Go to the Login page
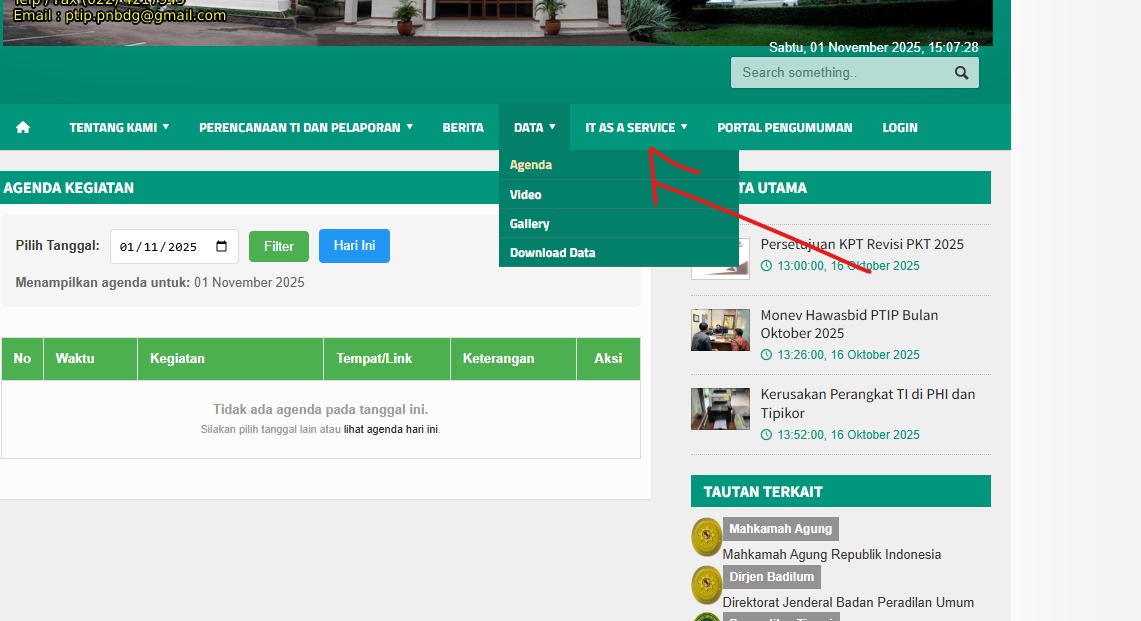Screen dimensions: 1141x621 click(899, 127)
